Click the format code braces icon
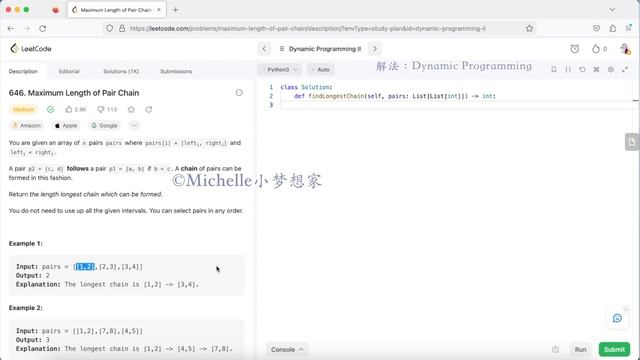Screen dimensions: 640x360 [568, 70]
